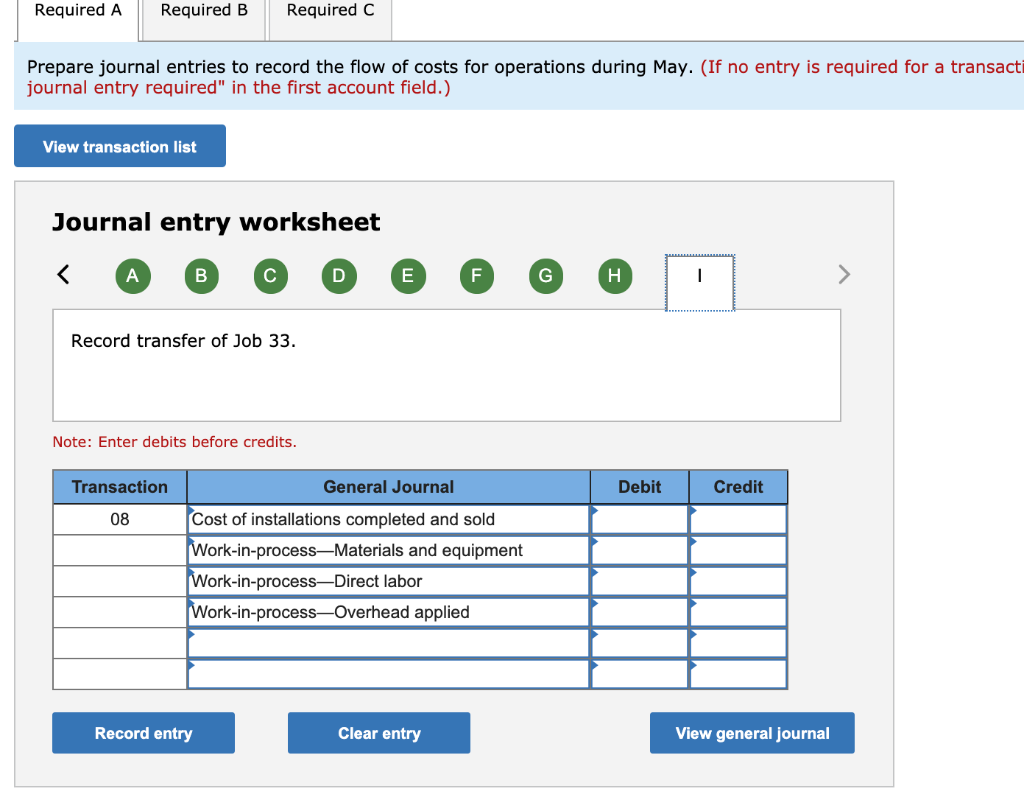
Task: Go back using the left navigation chevron
Action: (63, 274)
